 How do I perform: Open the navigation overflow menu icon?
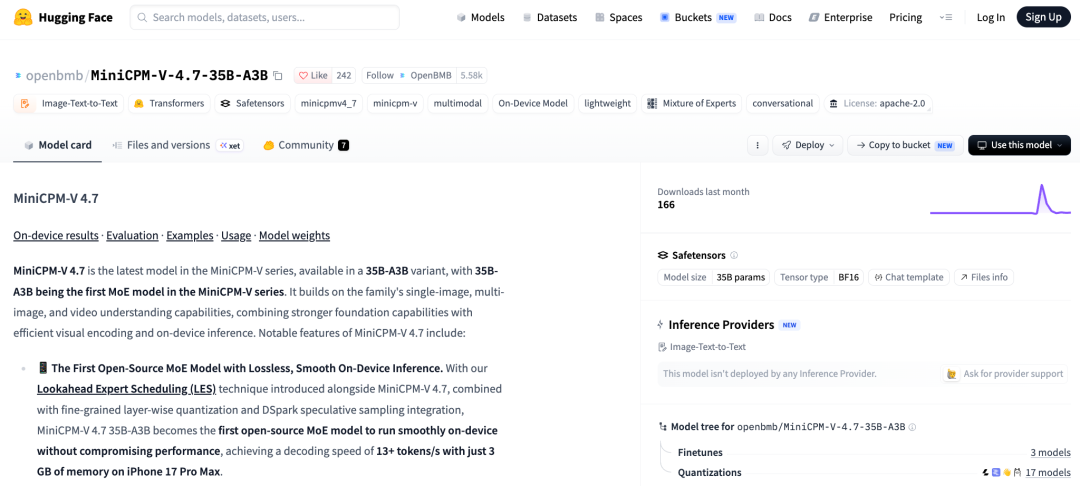pyautogui.click(x=946, y=18)
